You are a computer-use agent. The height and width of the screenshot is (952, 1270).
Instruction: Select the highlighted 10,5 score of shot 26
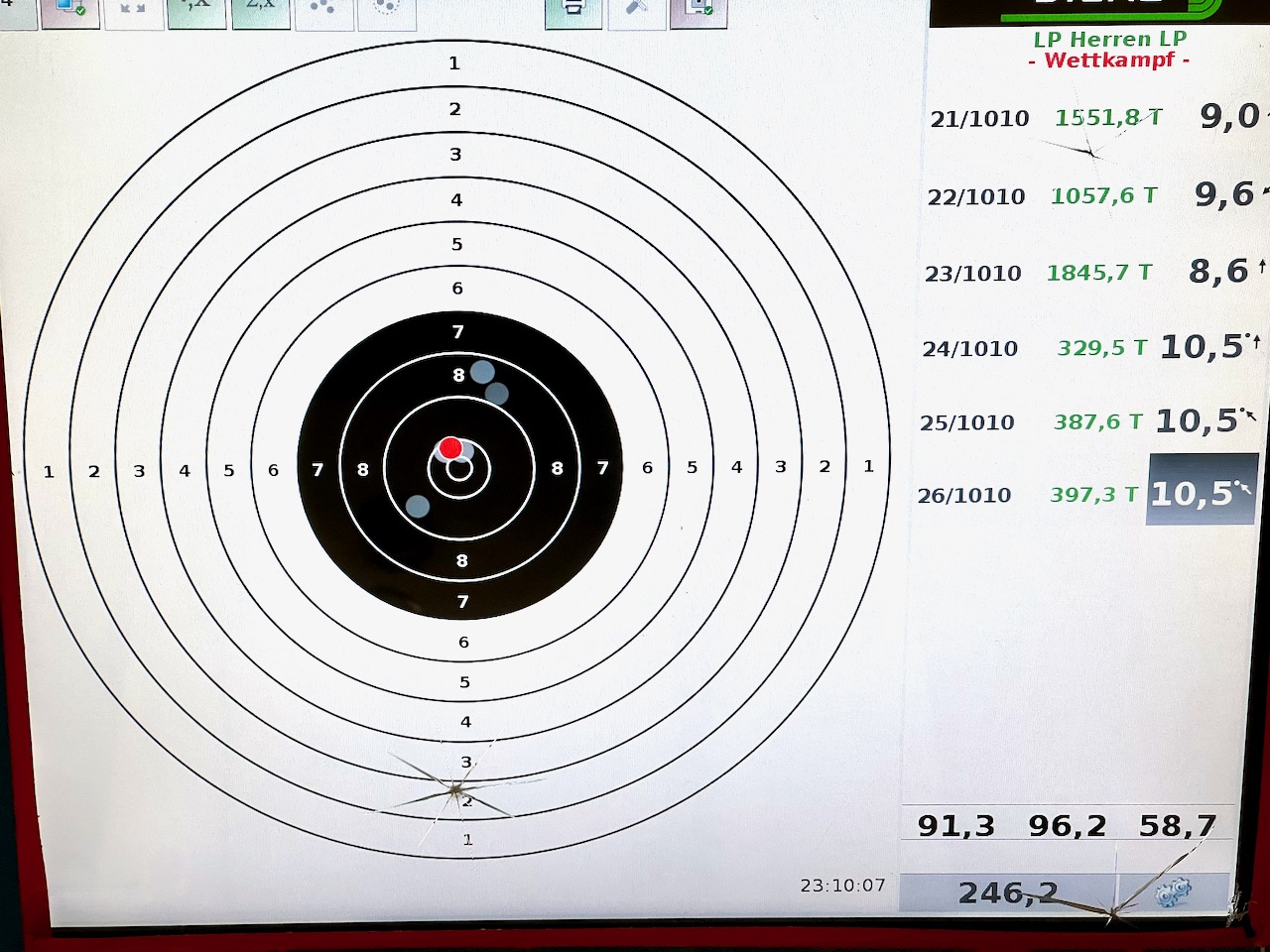click(x=1199, y=493)
